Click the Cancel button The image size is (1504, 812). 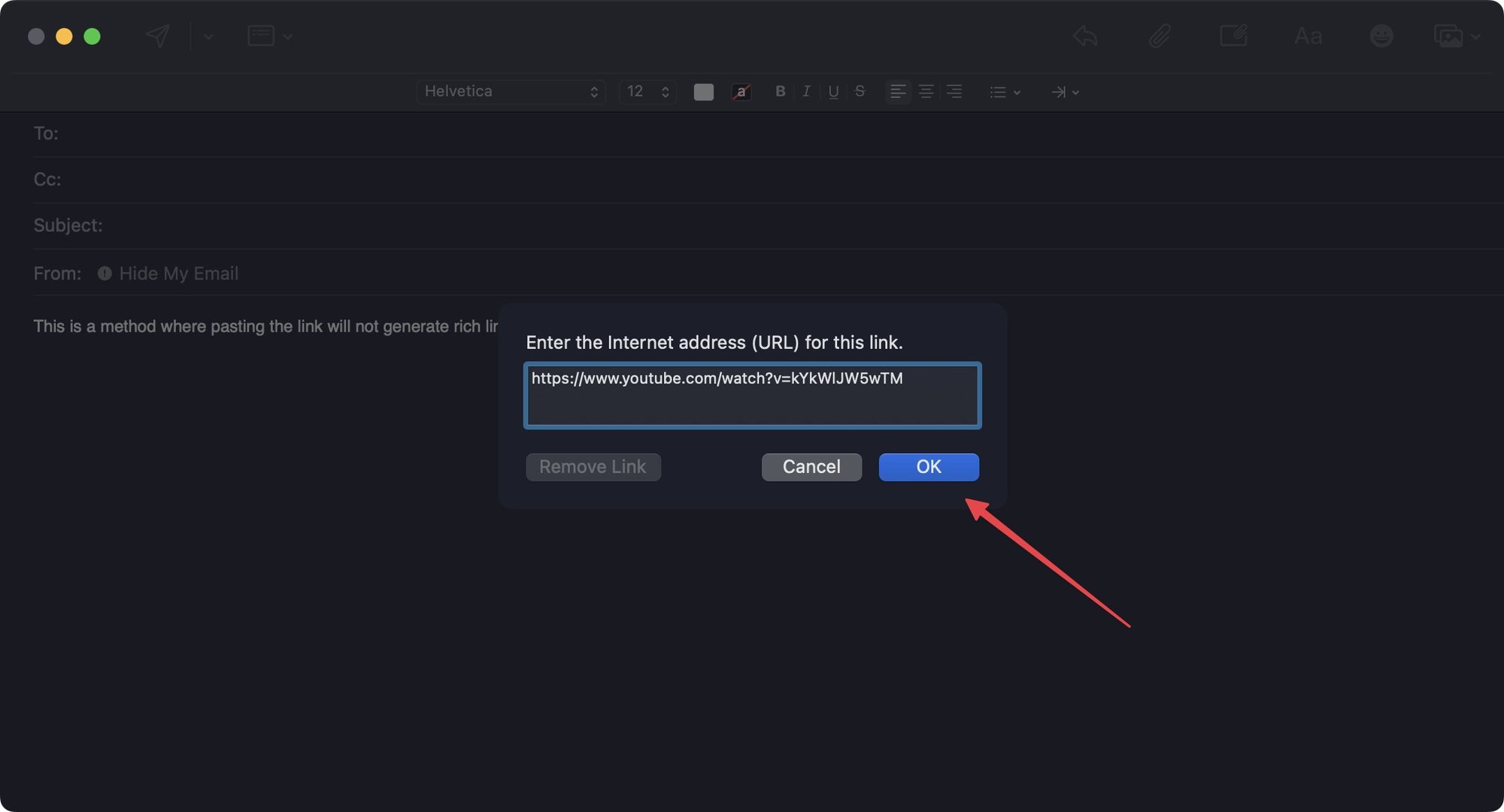point(811,467)
